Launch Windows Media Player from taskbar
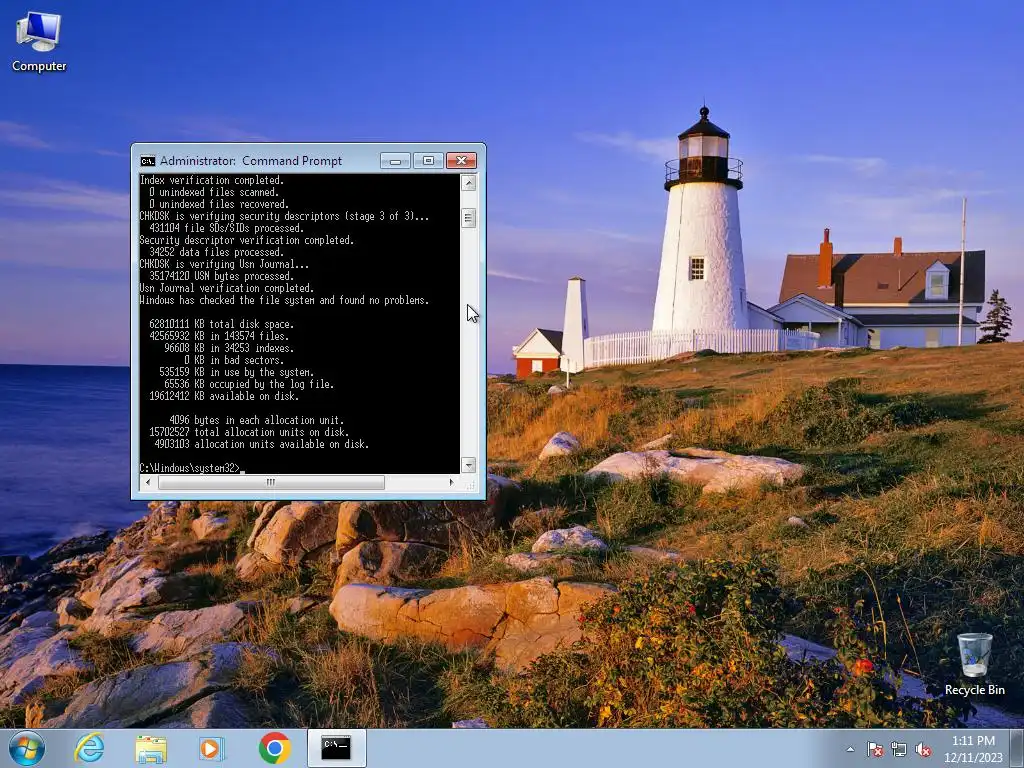The image size is (1024, 768). [212, 748]
